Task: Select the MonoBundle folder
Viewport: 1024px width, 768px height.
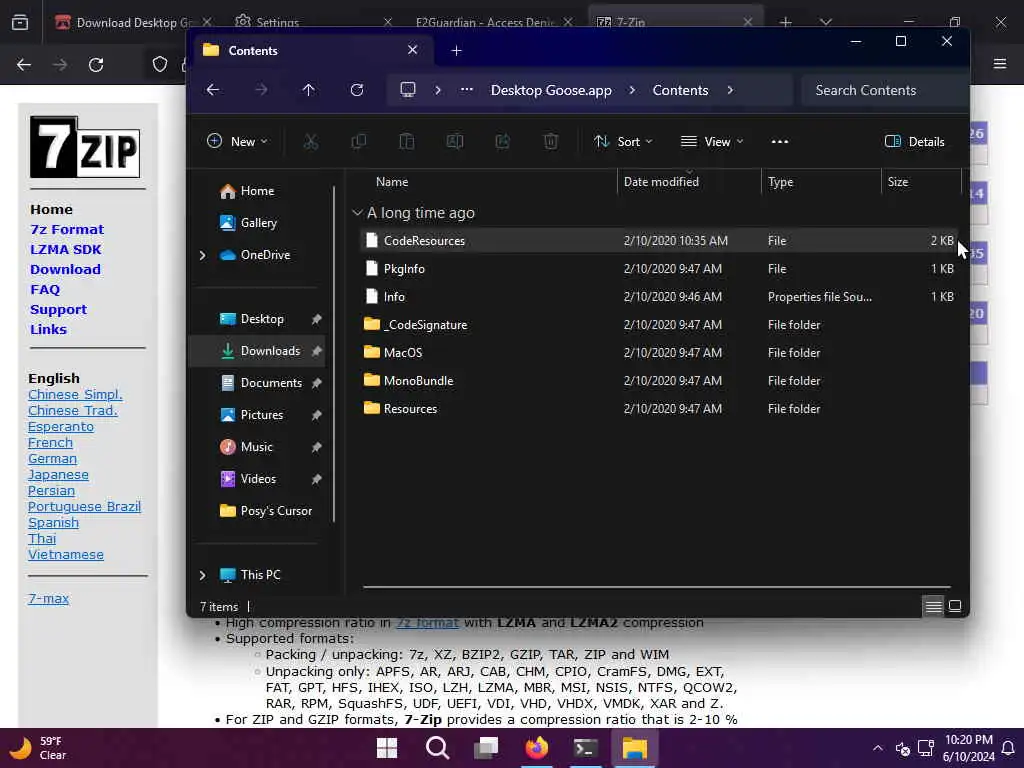Action: point(659,381)
